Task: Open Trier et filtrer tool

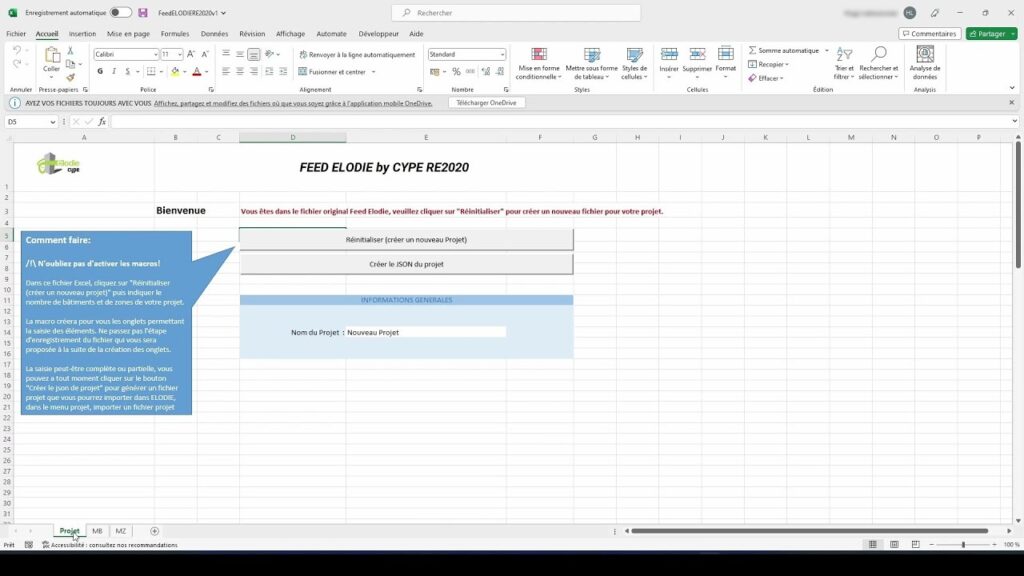Action: click(844, 62)
